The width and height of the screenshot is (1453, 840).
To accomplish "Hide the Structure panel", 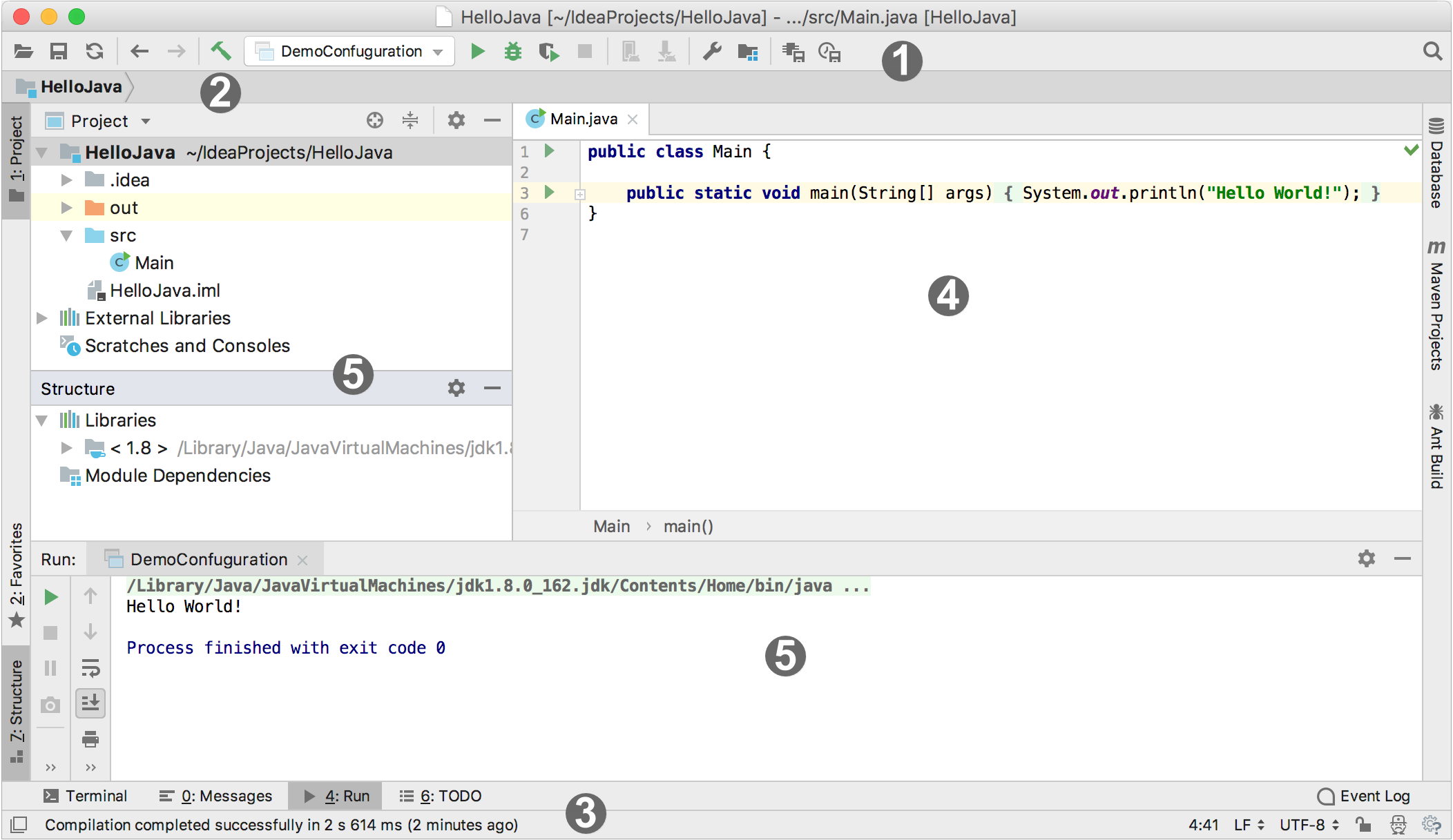I will pyautogui.click(x=492, y=388).
